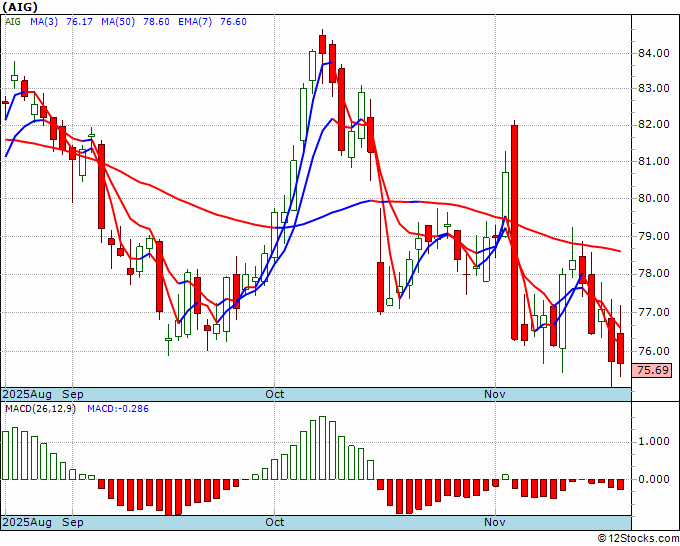Select the AIG legend label

pos(13,22)
